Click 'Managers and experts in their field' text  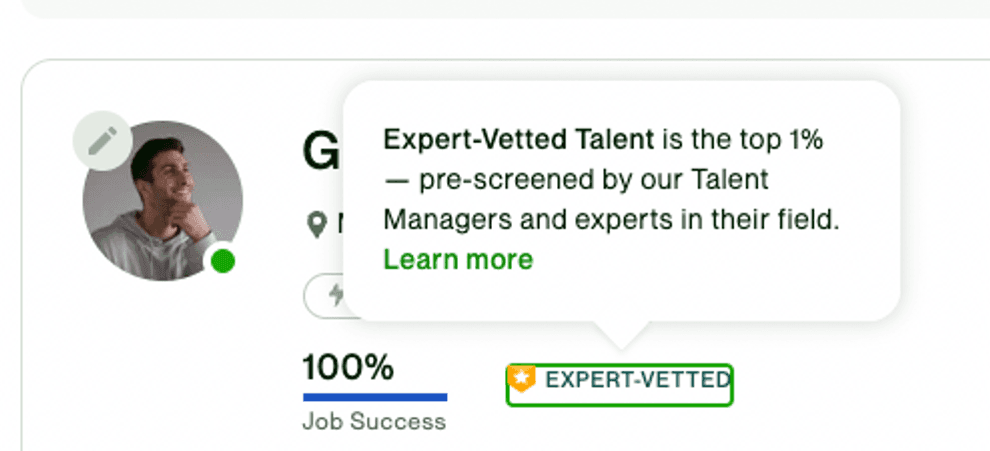coord(611,220)
